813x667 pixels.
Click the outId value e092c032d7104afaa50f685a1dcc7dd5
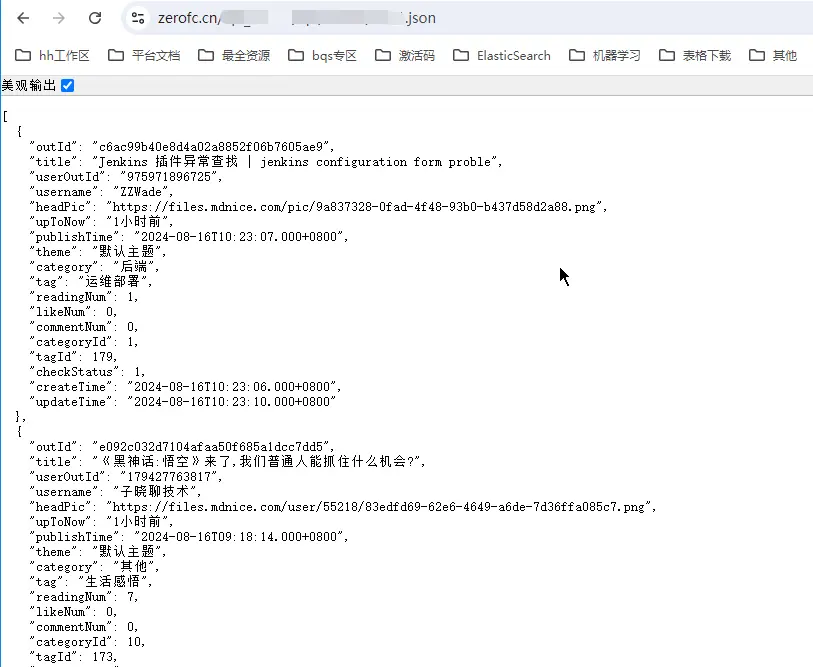pos(213,447)
